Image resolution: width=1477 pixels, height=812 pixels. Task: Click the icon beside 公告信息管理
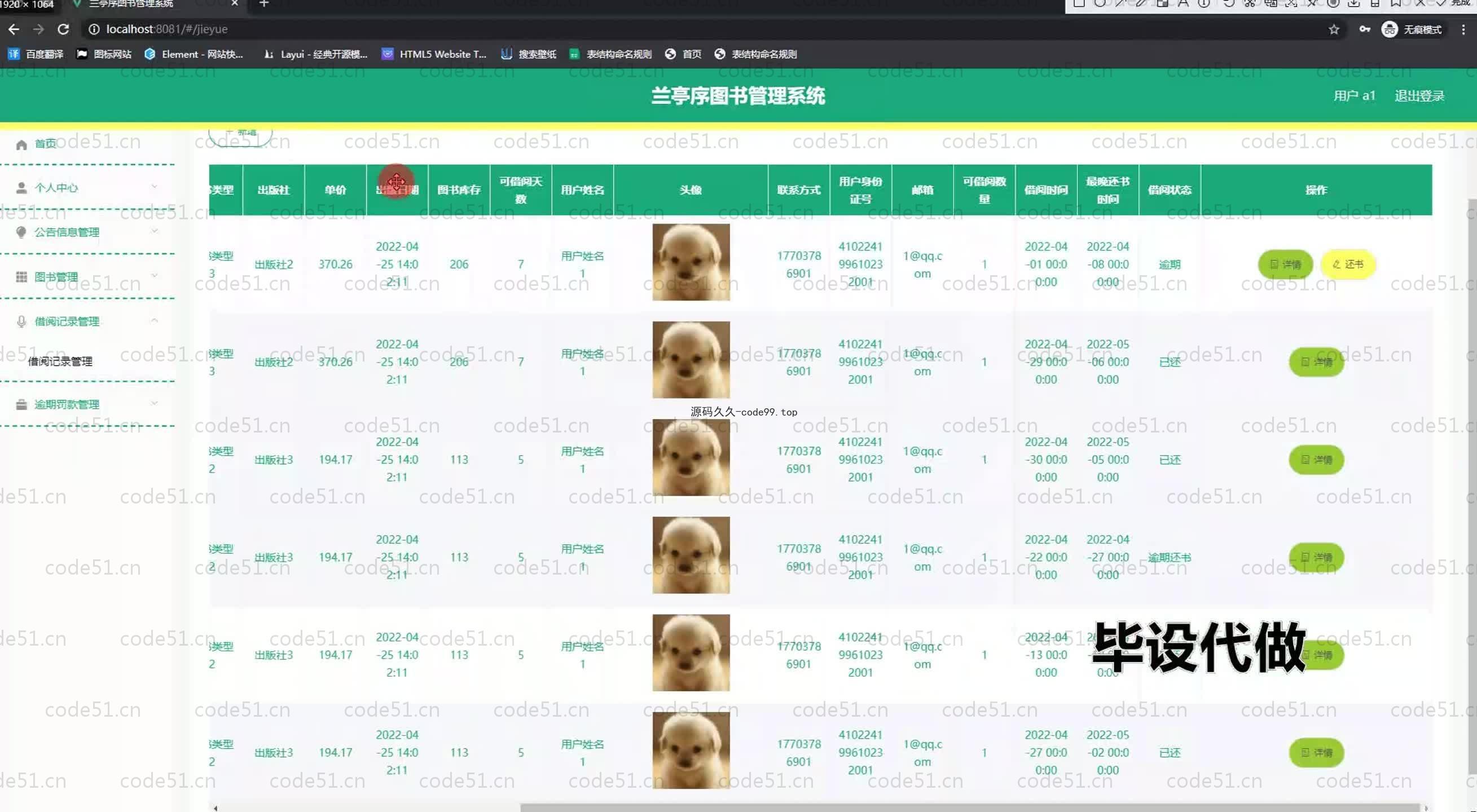click(21, 232)
